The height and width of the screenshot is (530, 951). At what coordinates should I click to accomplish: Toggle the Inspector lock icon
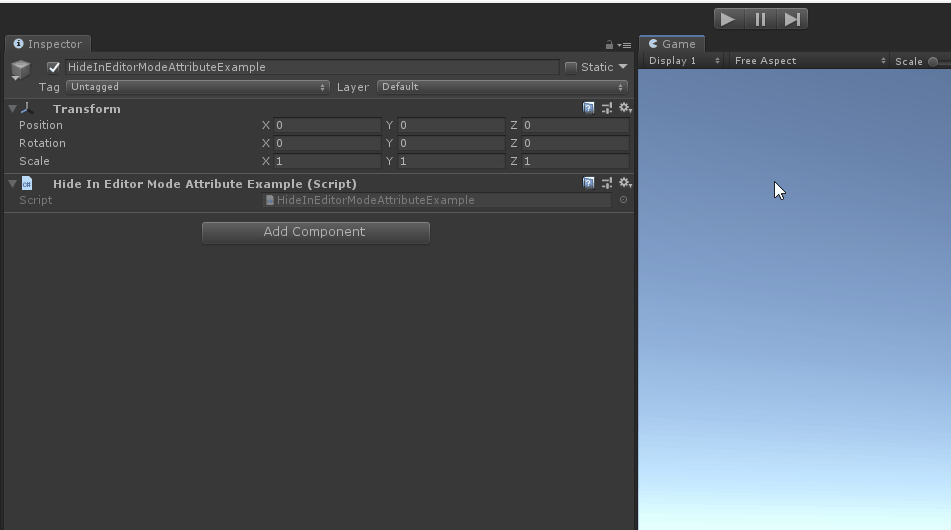(x=609, y=45)
